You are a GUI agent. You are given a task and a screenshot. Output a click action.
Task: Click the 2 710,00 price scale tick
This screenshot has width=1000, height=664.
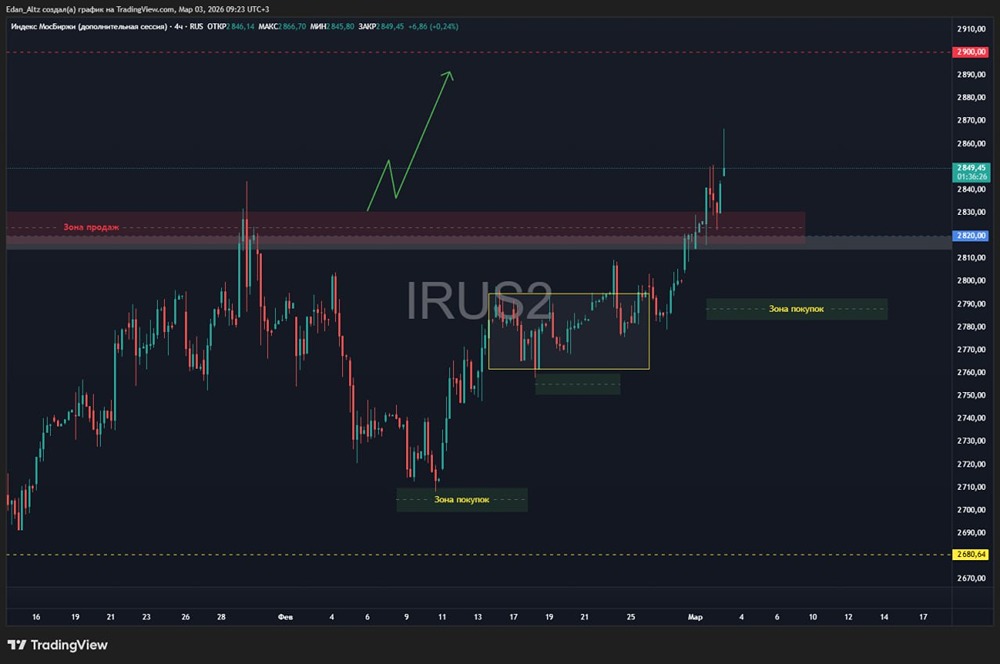coord(971,487)
